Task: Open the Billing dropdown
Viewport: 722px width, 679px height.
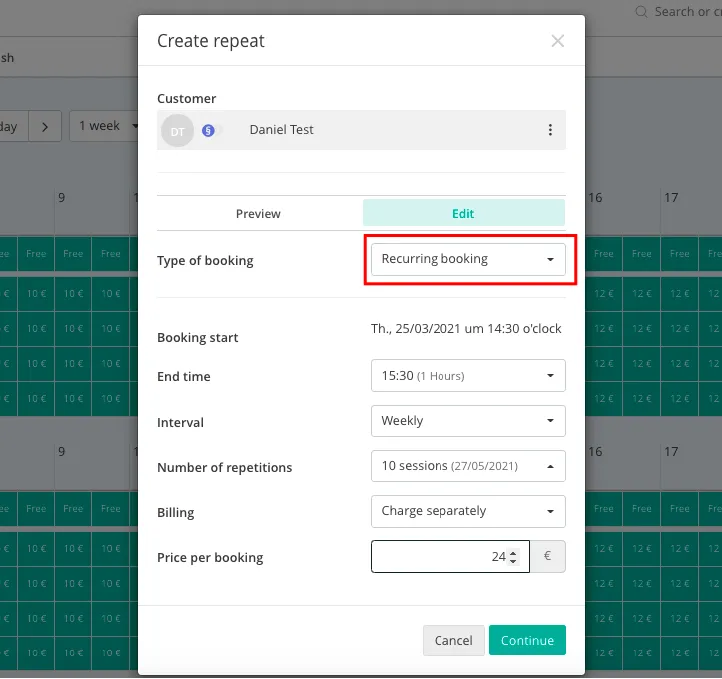Action: click(467, 511)
